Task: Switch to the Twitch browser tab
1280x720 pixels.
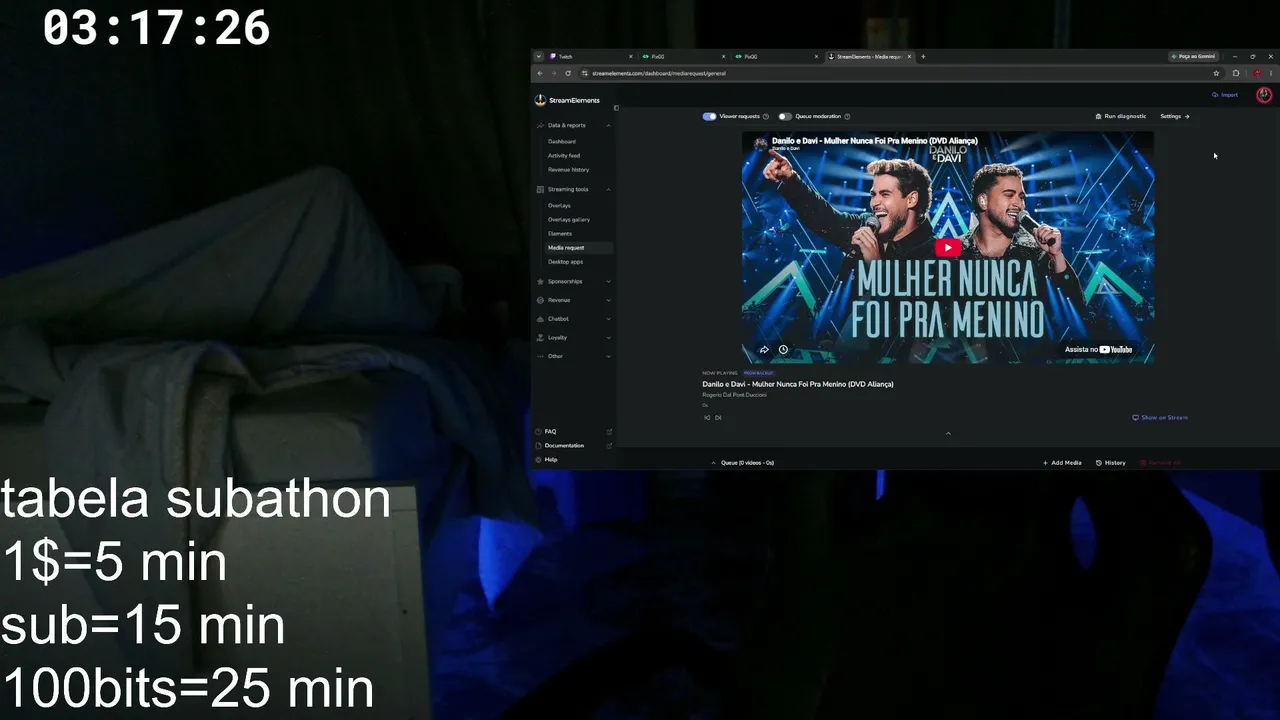Action: (590, 57)
